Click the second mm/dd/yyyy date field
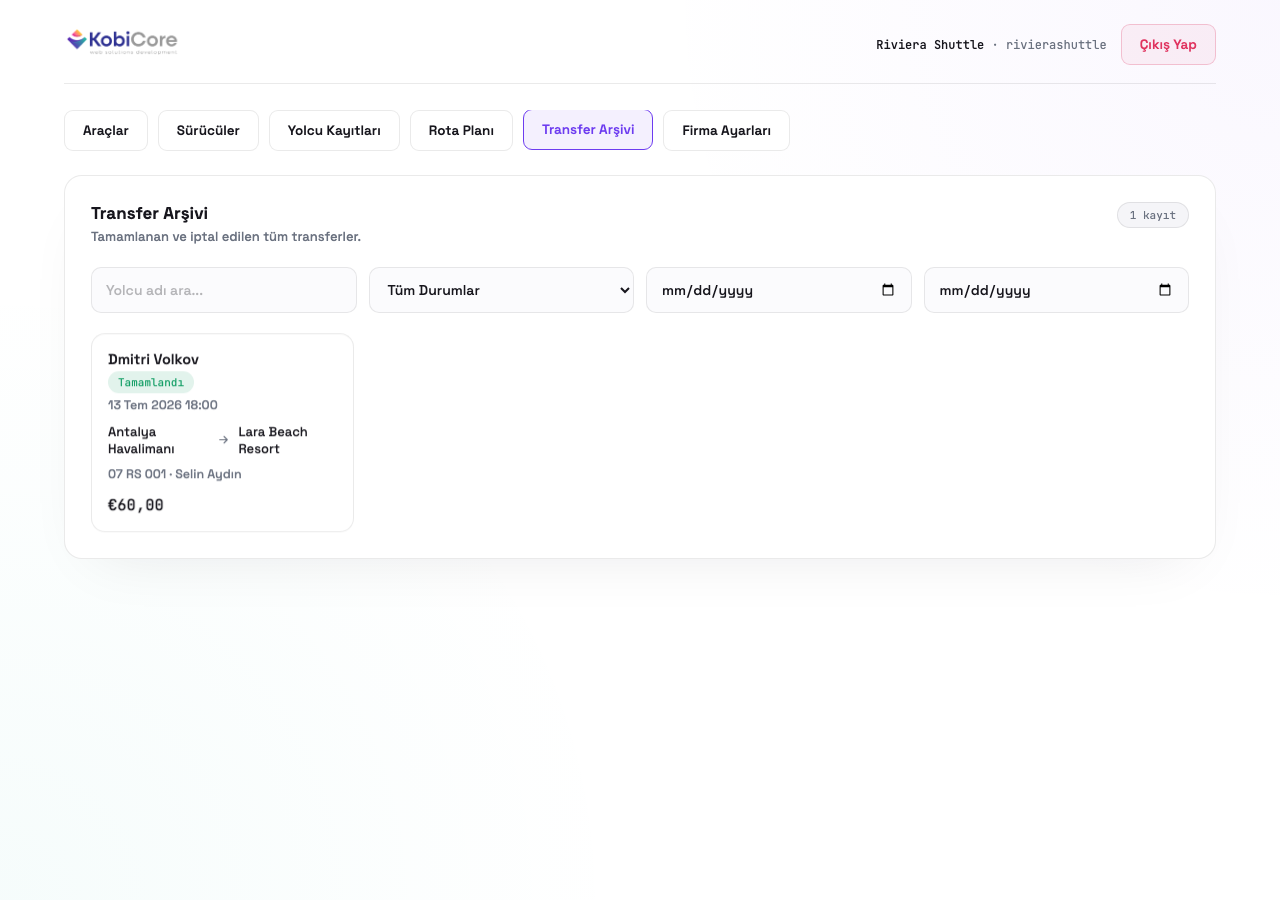1280x900 pixels. click(x=1056, y=290)
